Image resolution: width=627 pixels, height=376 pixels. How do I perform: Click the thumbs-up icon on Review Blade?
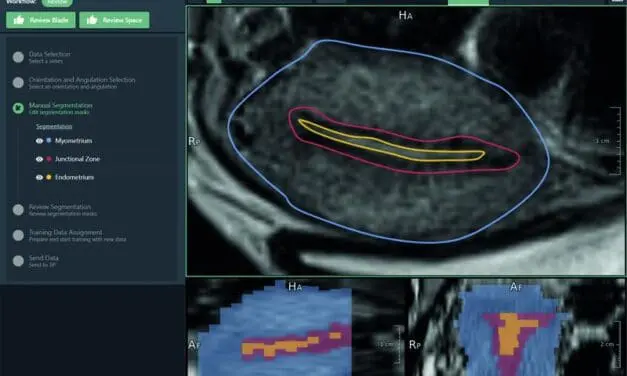(19, 20)
